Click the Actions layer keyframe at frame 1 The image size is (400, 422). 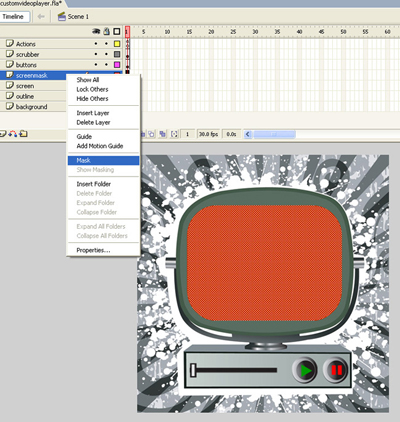coord(127,44)
